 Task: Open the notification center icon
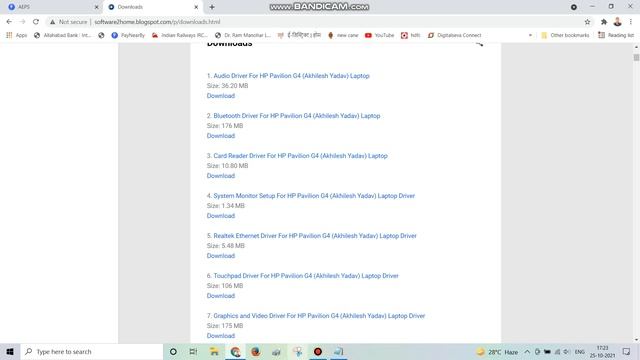tap(627, 352)
